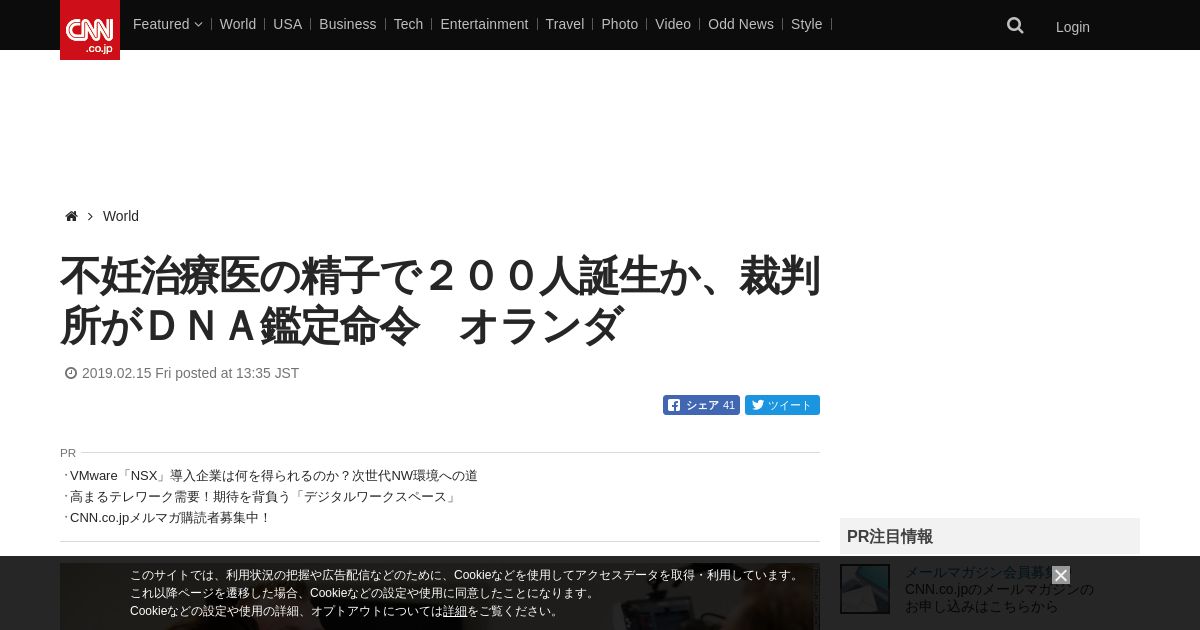Open the Travel section
1200x630 pixels.
(565, 24)
